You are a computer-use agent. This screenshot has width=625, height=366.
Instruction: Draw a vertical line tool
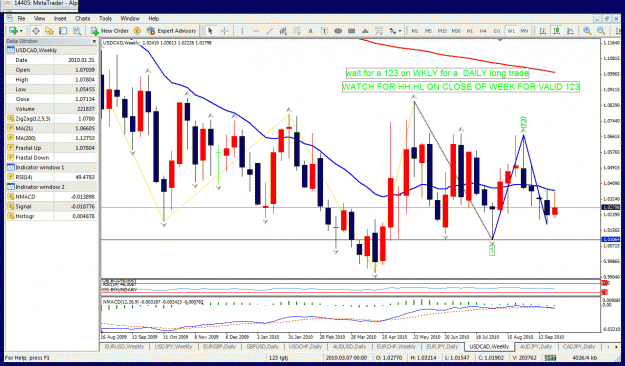click(242, 31)
